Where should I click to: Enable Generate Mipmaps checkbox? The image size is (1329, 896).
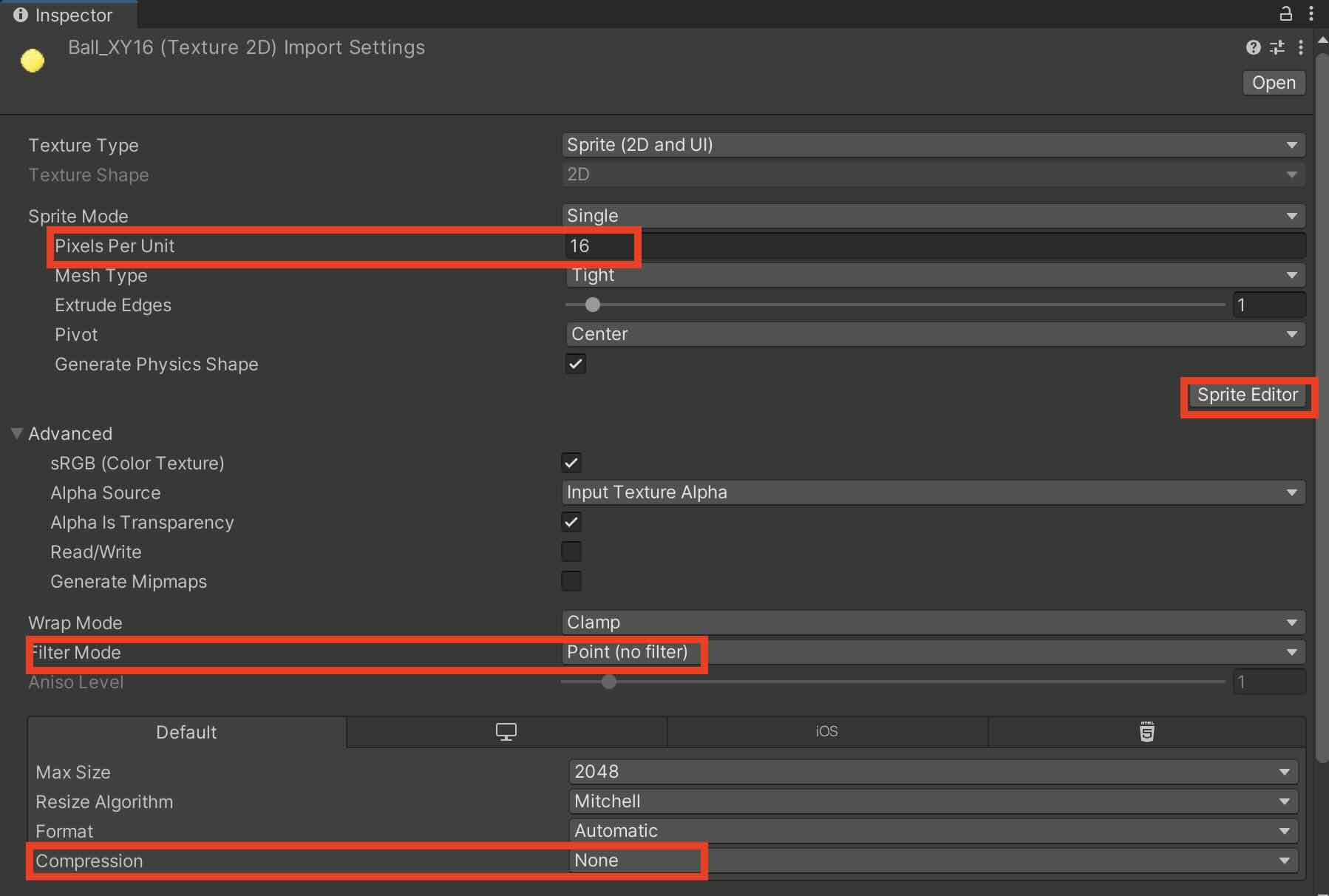point(571,581)
